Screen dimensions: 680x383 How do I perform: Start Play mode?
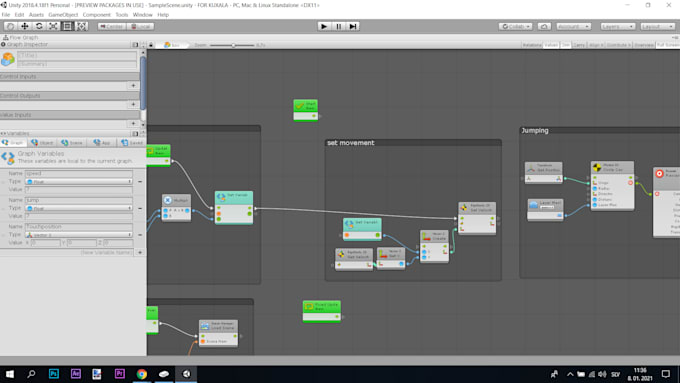(324, 26)
